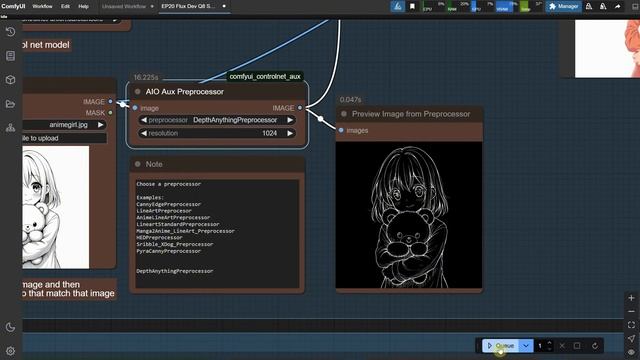
Task: Increase resolution with right arrow
Action: [290, 133]
